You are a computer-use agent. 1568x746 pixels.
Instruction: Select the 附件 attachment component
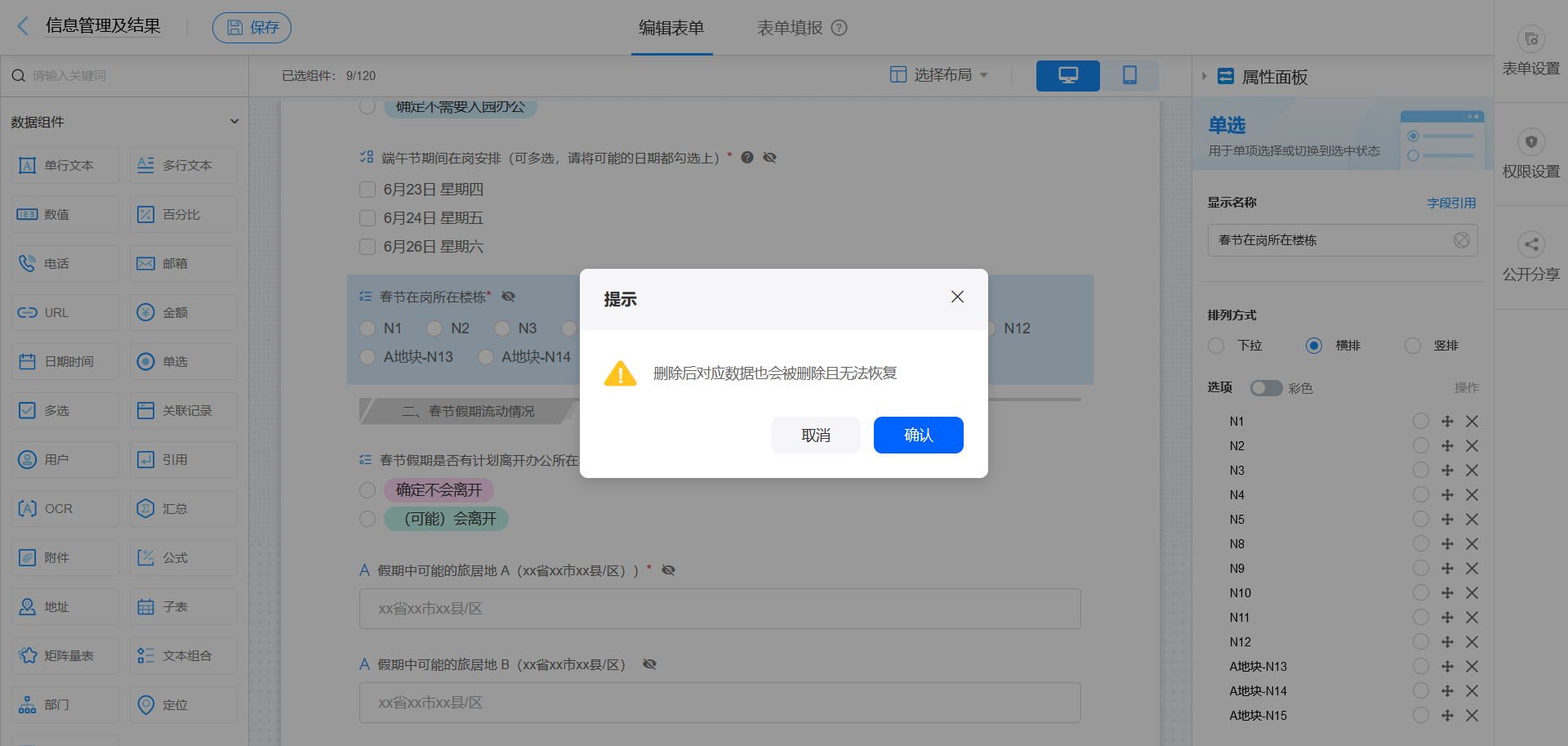65,557
